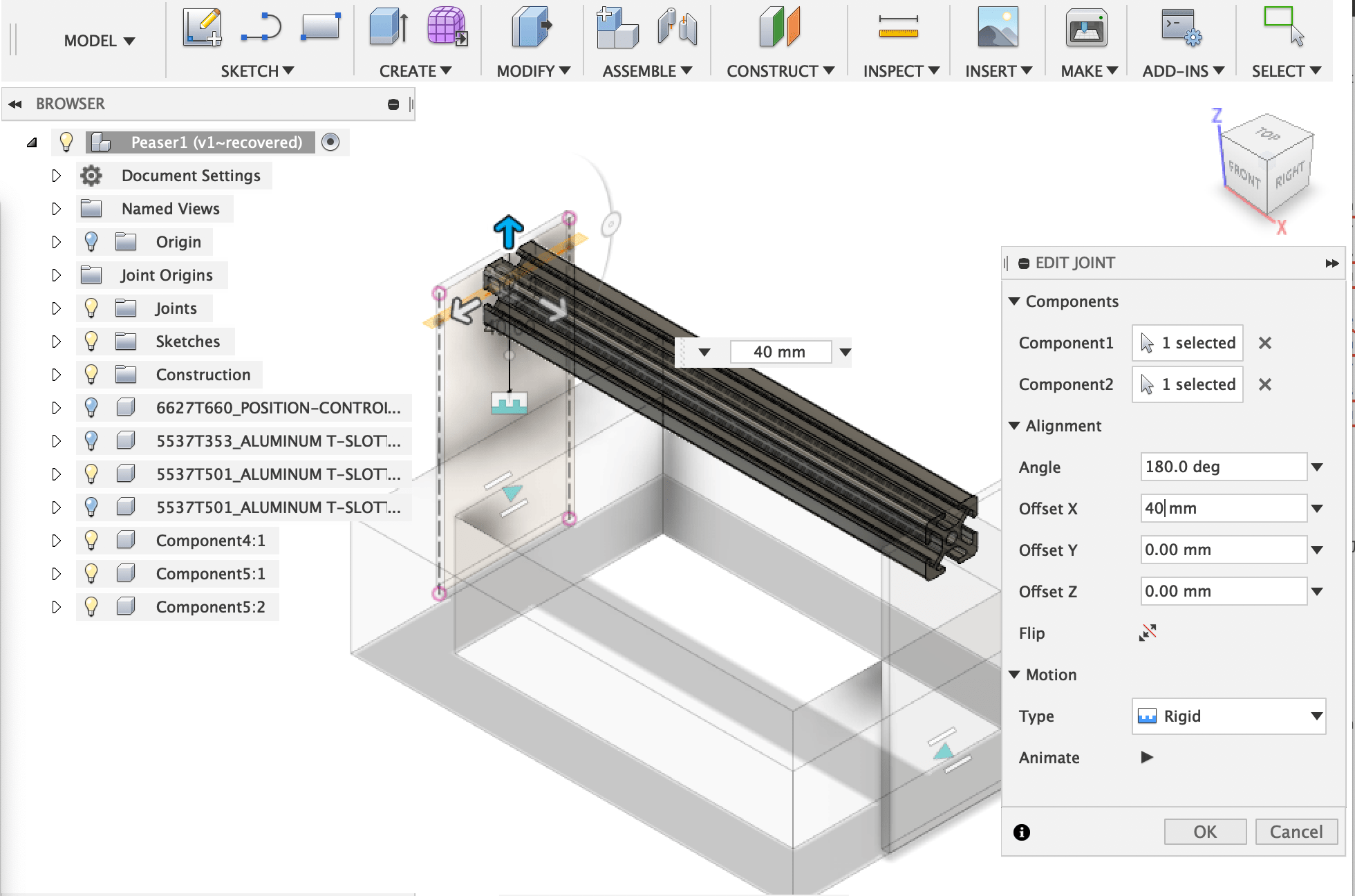This screenshot has width=1355, height=896.
Task: Hide Component4:1 using its lightbulb
Action: click(91, 540)
